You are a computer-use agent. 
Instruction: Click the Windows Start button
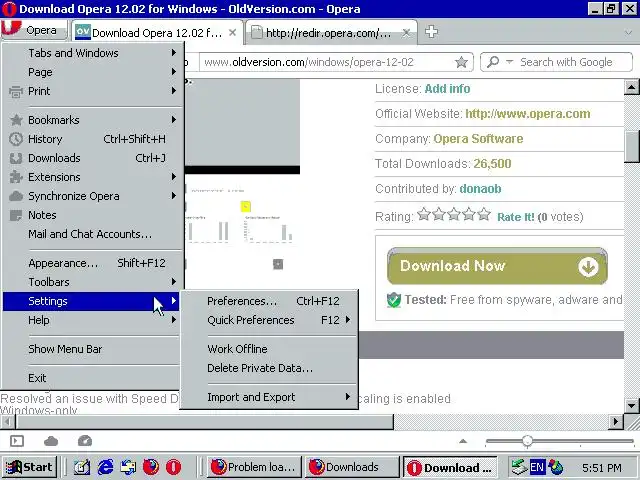(29, 467)
